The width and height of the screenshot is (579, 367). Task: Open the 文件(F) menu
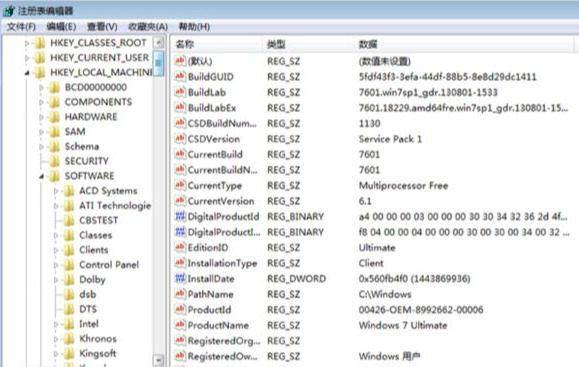point(21,27)
